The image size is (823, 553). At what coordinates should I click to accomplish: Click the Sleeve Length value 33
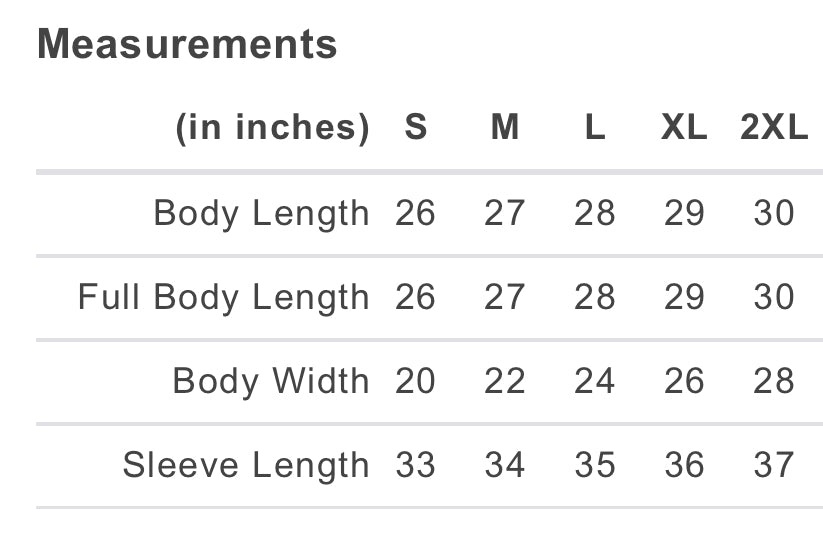coord(416,465)
